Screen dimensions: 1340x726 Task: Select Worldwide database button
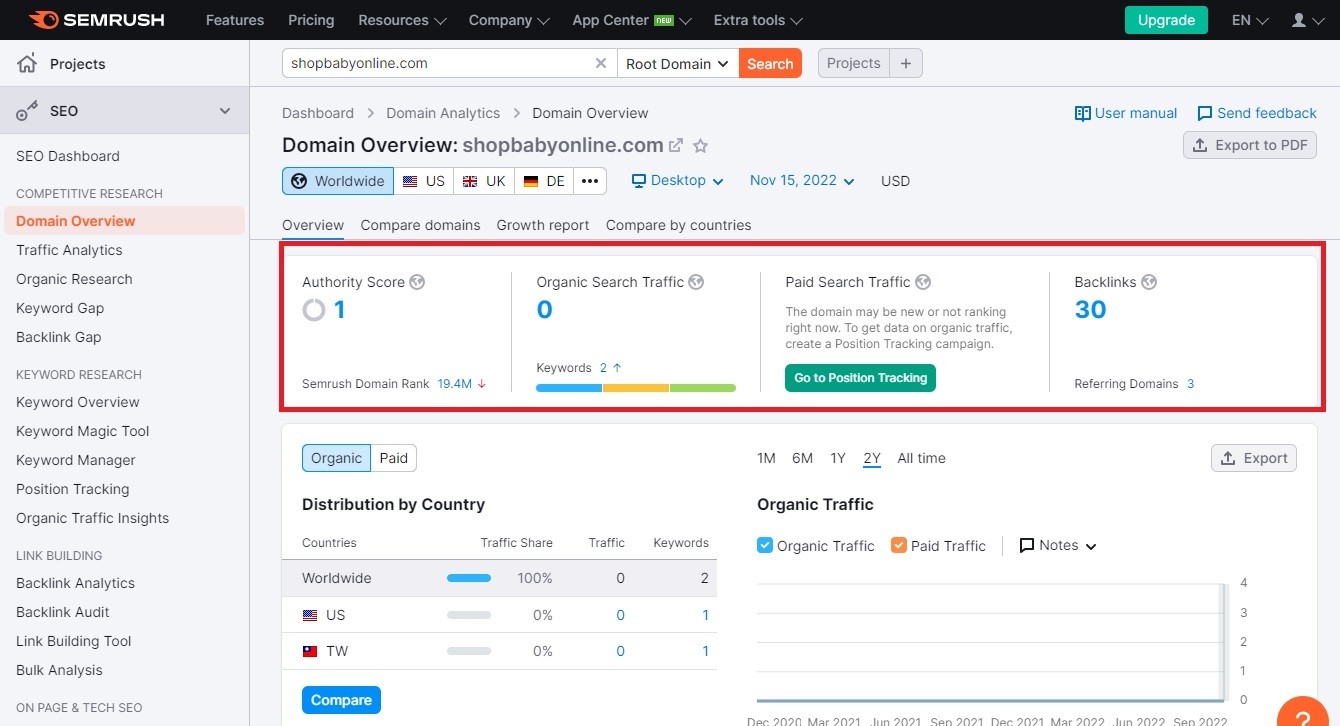[338, 181]
